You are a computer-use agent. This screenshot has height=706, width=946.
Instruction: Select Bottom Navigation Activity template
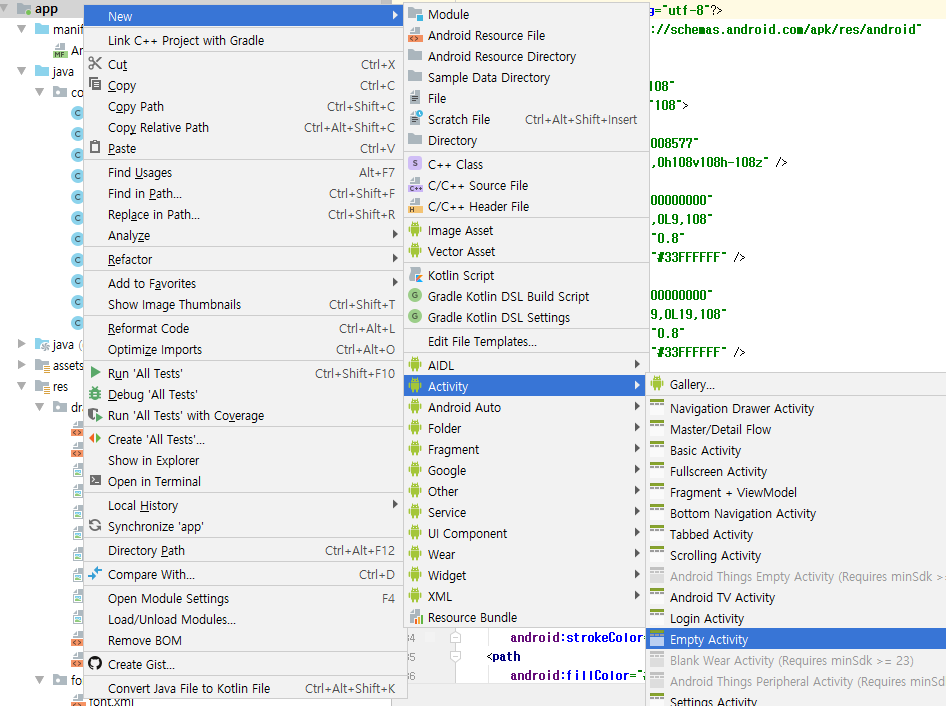(796, 514)
